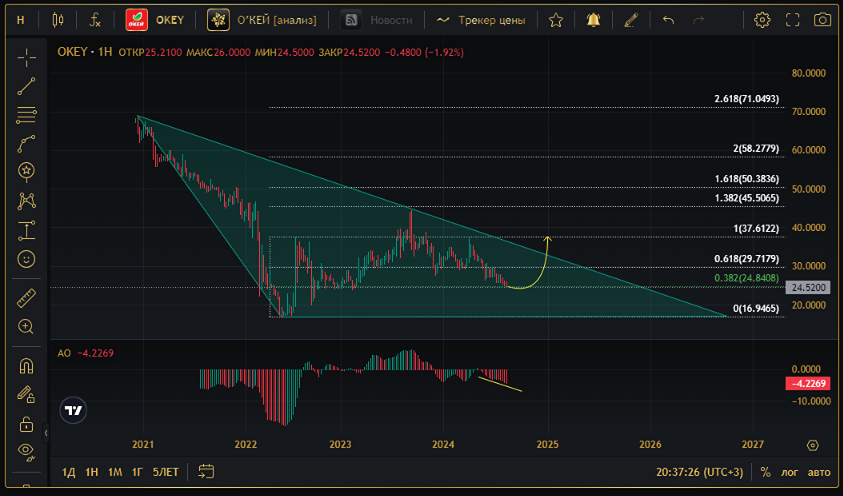Select the ruler measurement tool

26,298
